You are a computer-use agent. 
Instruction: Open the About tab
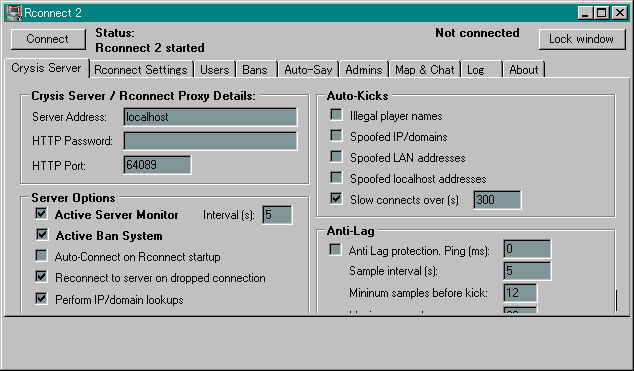524,70
